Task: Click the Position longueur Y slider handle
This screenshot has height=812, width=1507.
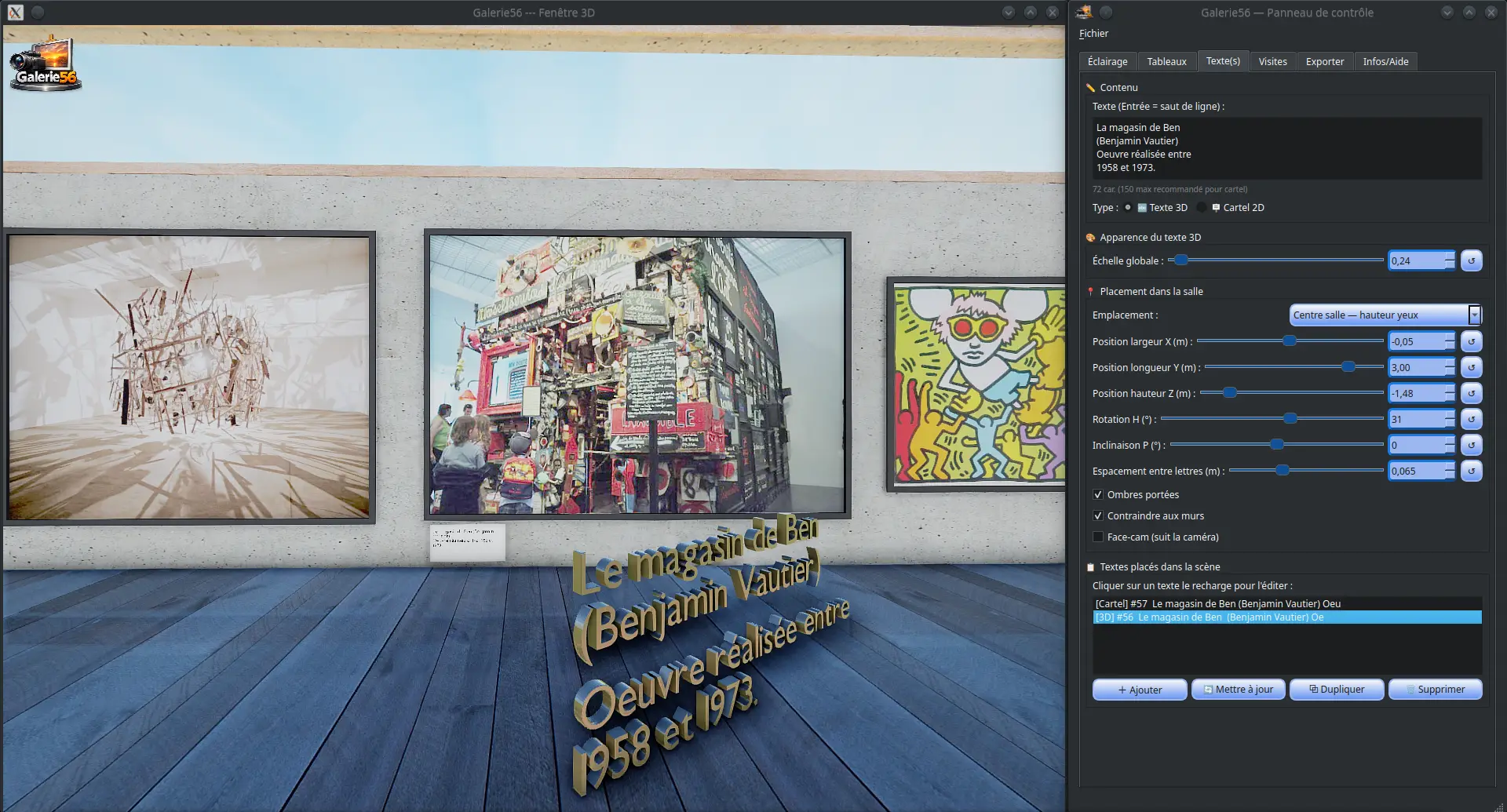Action: 1348,366
